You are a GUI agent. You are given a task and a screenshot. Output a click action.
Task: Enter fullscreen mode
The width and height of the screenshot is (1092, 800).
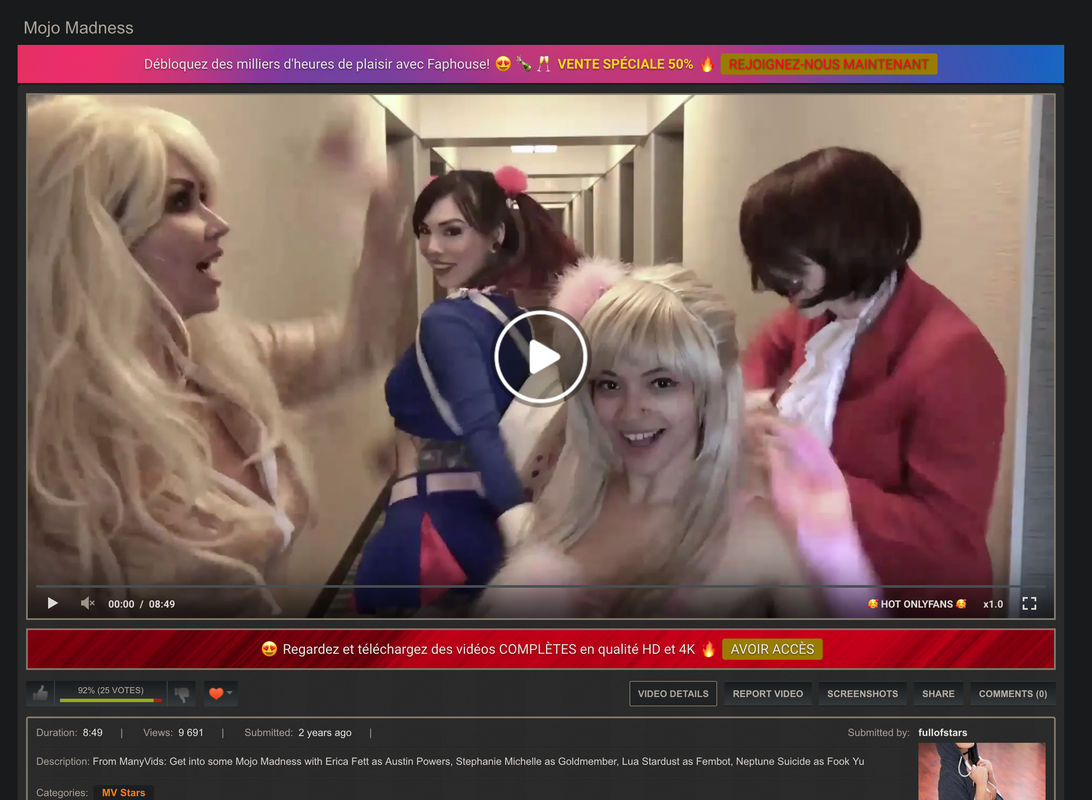click(x=1029, y=604)
